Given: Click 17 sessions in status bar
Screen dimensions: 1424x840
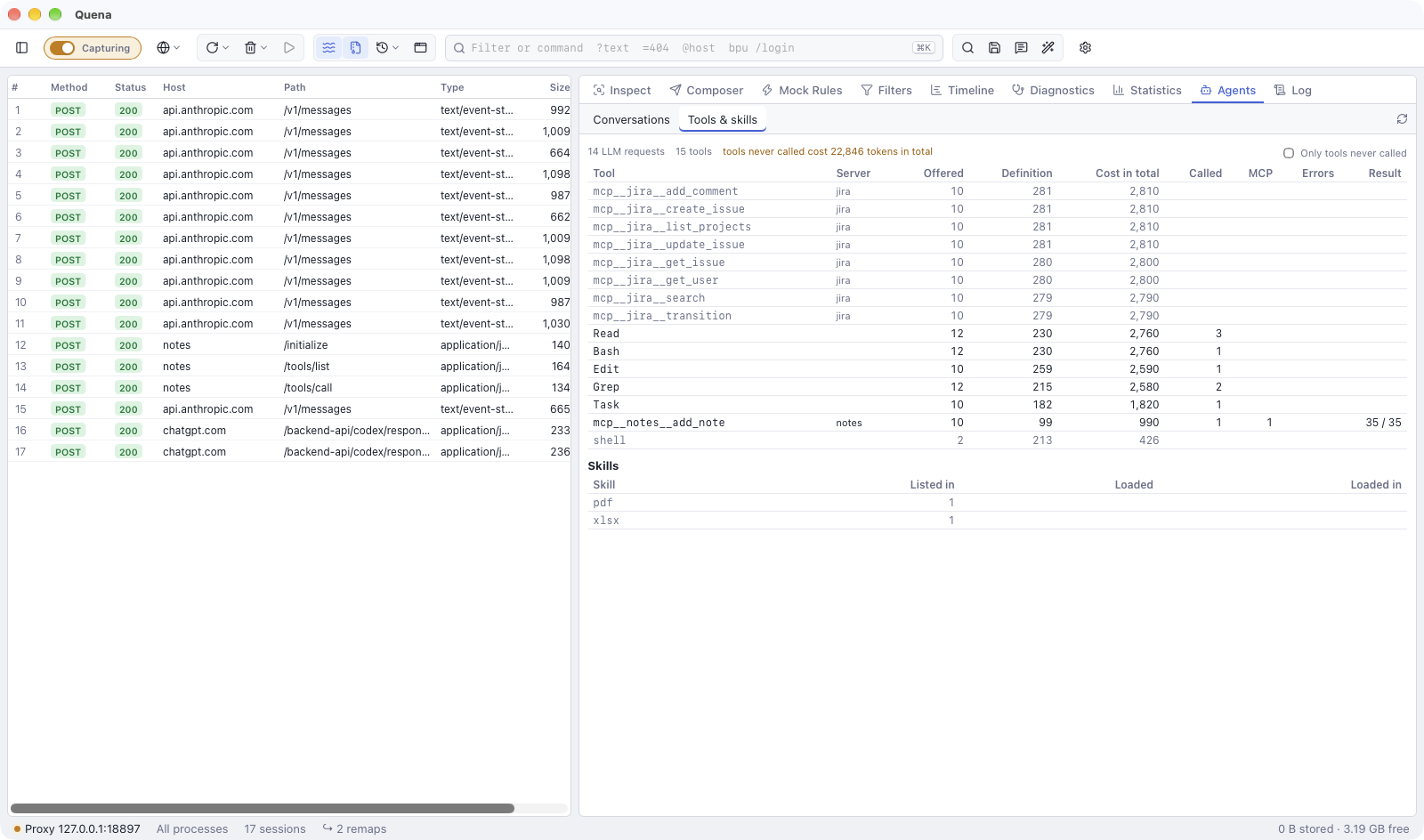Looking at the screenshot, I should click(x=275, y=828).
